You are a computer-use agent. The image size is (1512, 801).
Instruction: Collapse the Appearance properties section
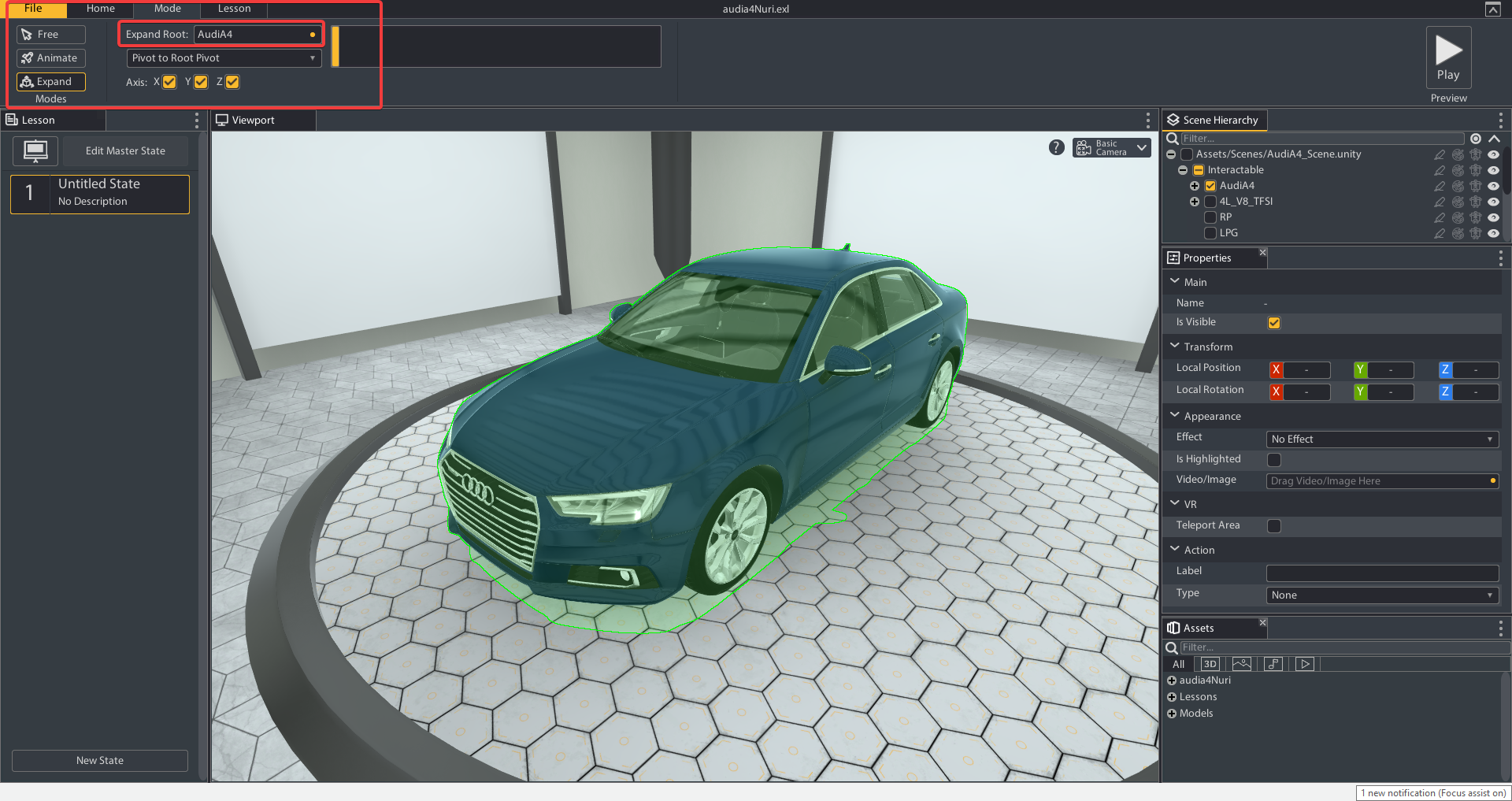[x=1175, y=415]
